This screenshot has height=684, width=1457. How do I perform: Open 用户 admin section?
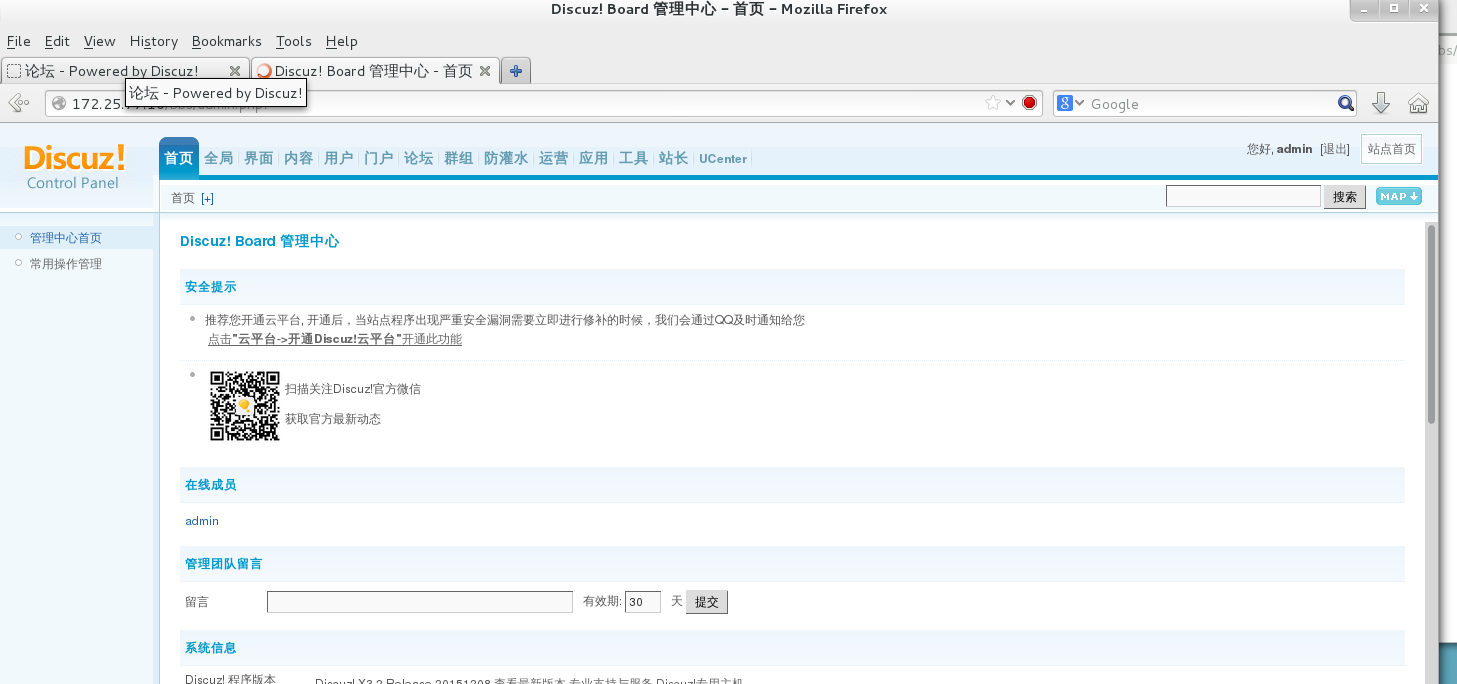(339, 158)
